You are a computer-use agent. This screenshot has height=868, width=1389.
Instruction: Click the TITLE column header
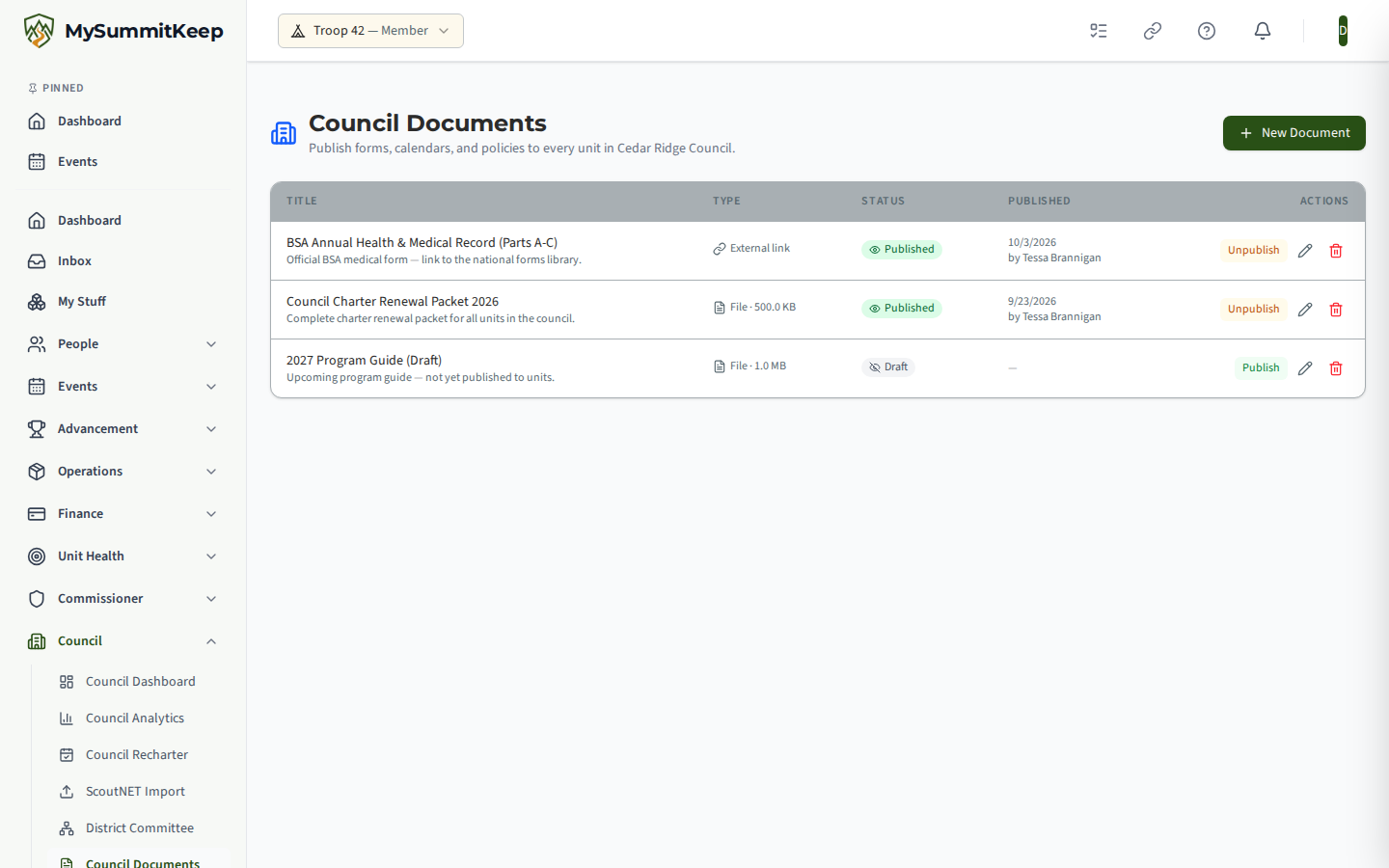tap(302, 202)
